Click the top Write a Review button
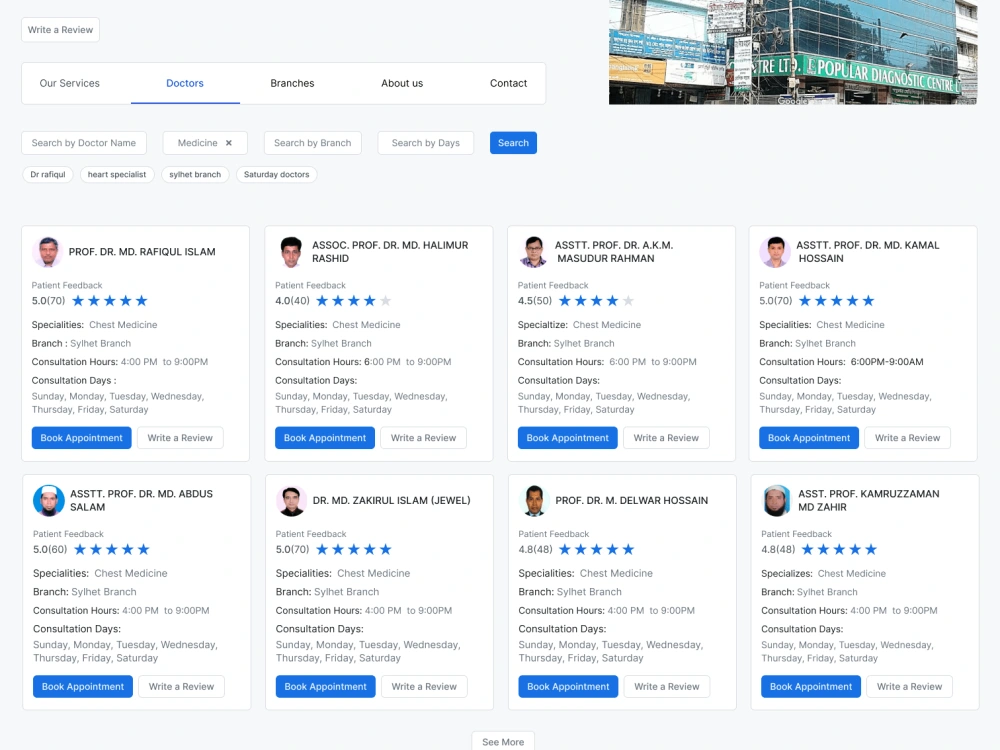 point(61,29)
